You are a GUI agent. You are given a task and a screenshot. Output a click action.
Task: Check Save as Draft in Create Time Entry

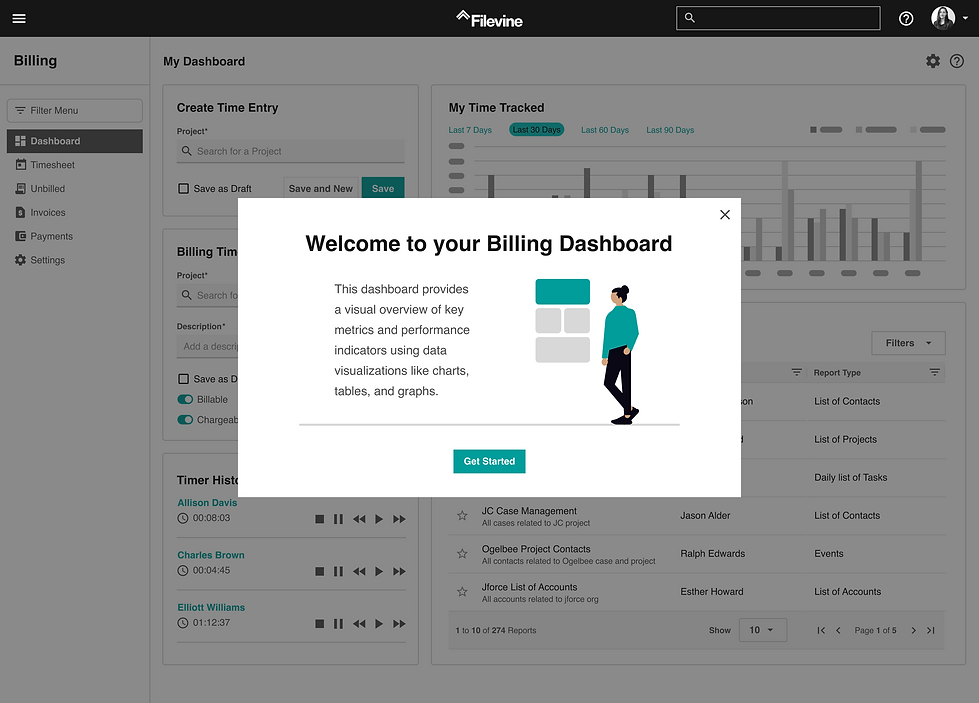point(184,189)
